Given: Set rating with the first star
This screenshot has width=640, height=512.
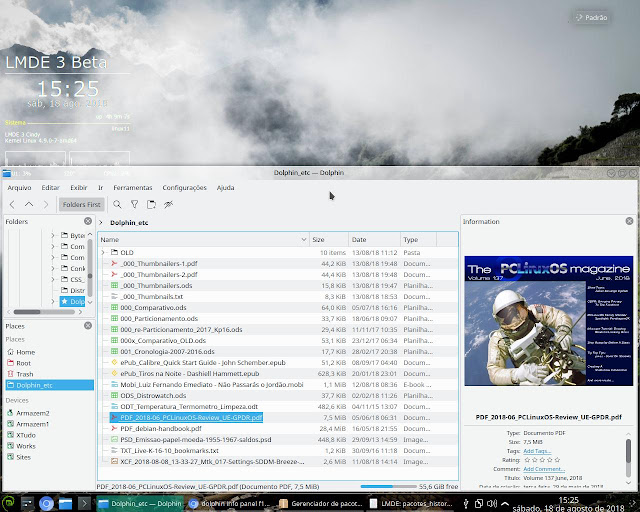Looking at the screenshot, I should [527, 460].
